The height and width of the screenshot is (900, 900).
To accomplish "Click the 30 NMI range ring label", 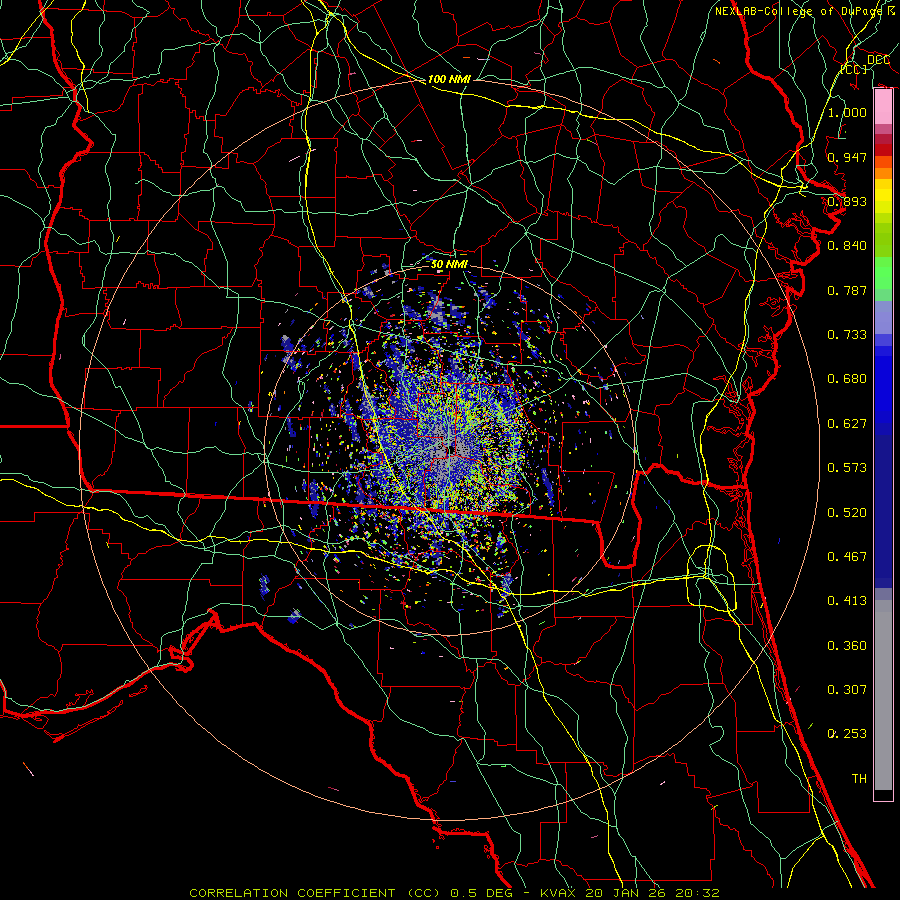I will (x=449, y=264).
